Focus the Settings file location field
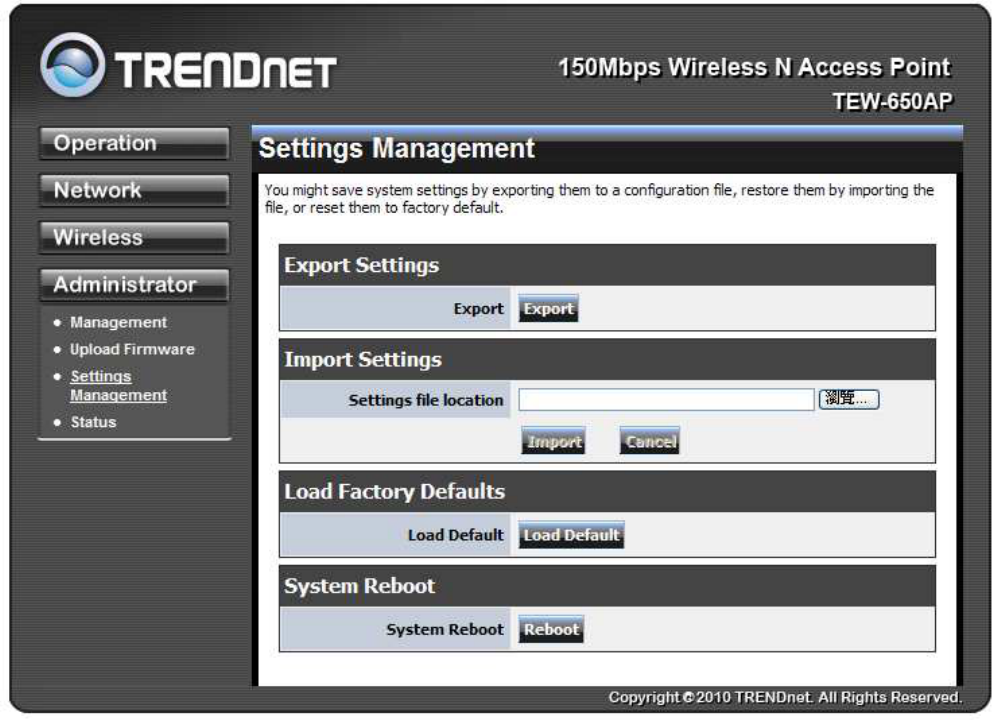The height and width of the screenshot is (720, 997). (666, 399)
